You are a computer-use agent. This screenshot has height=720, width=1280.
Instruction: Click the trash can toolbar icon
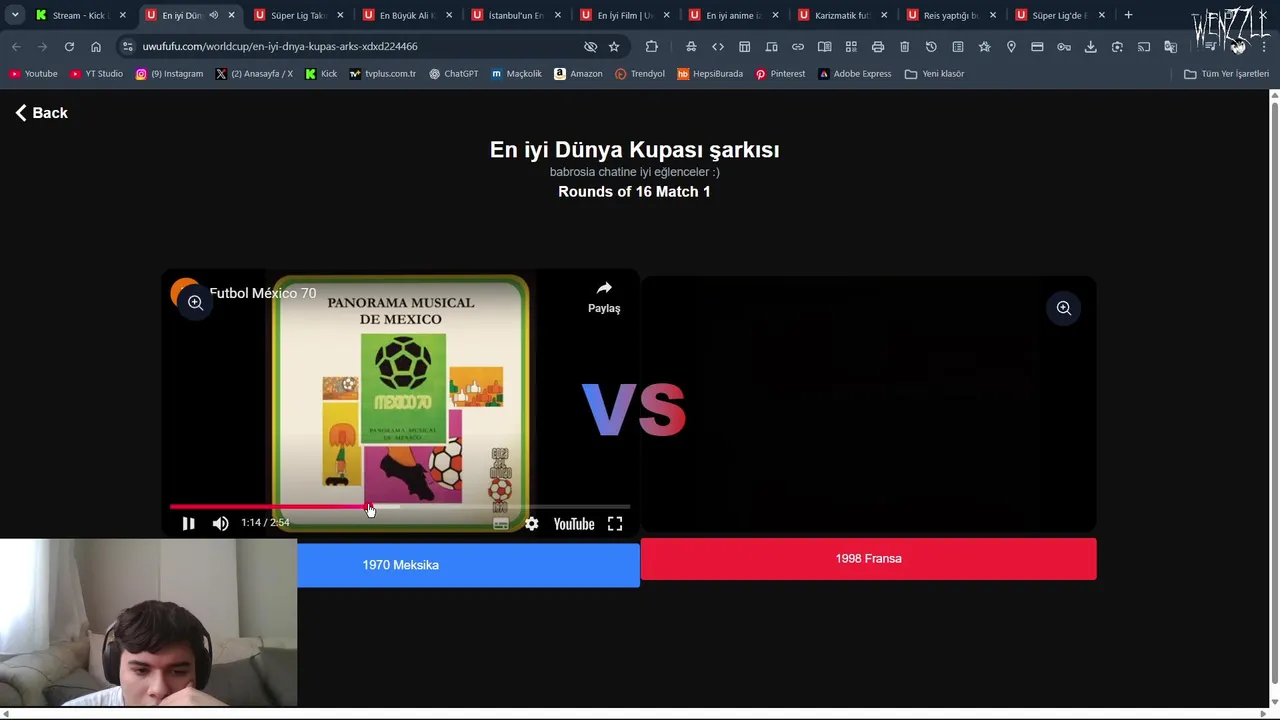pos(905,46)
